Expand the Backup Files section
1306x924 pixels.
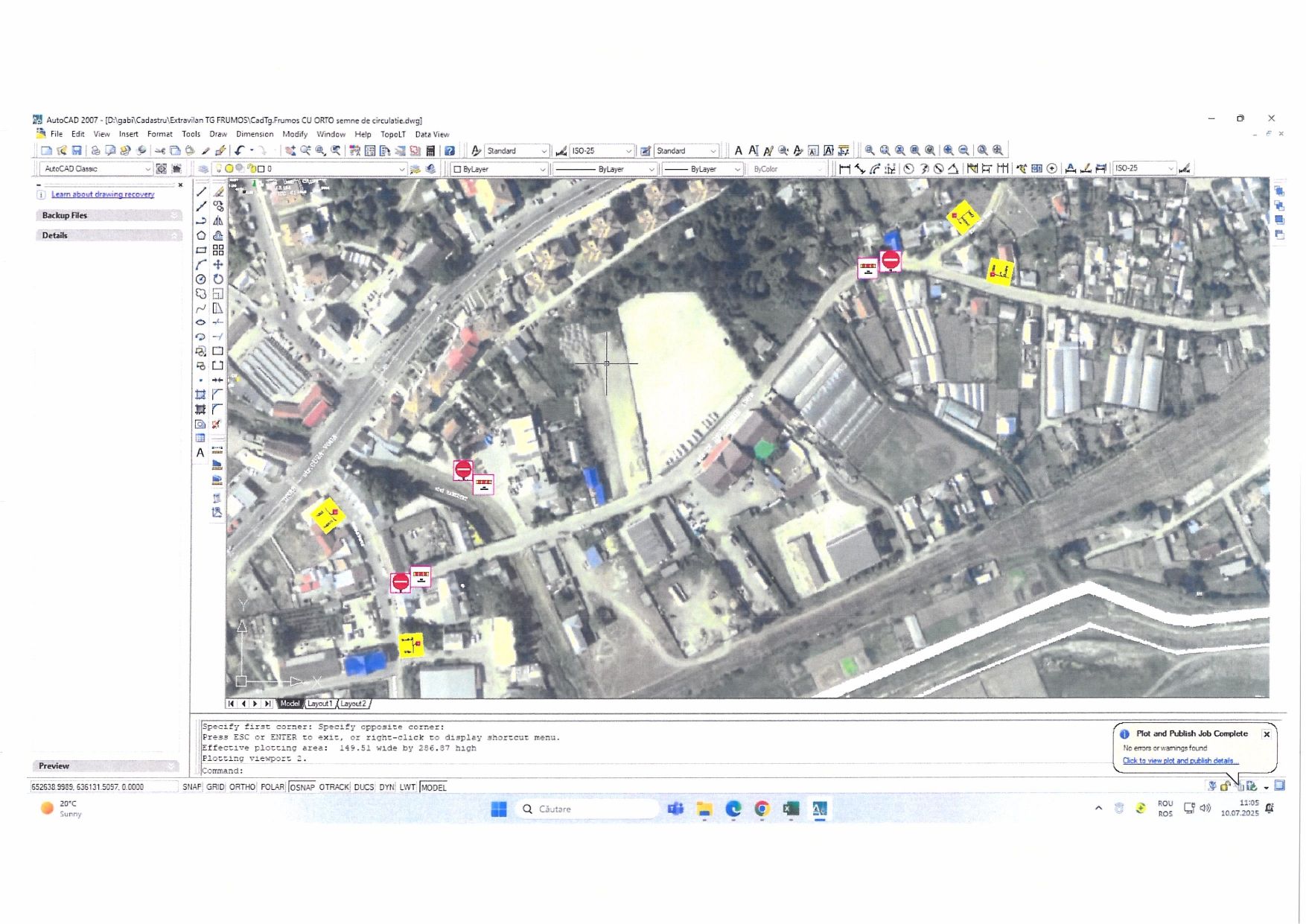[108, 215]
